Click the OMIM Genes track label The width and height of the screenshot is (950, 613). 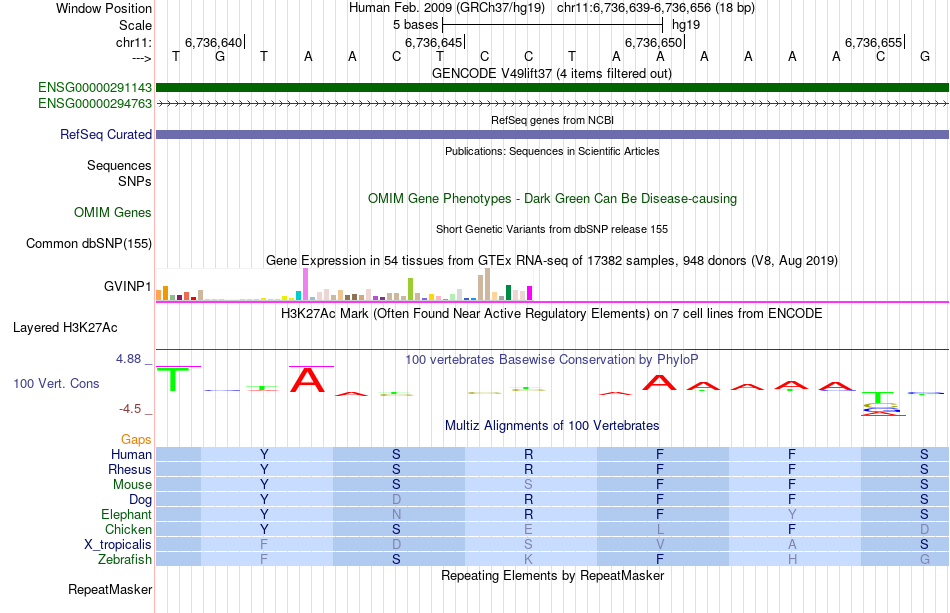[x=112, y=213]
